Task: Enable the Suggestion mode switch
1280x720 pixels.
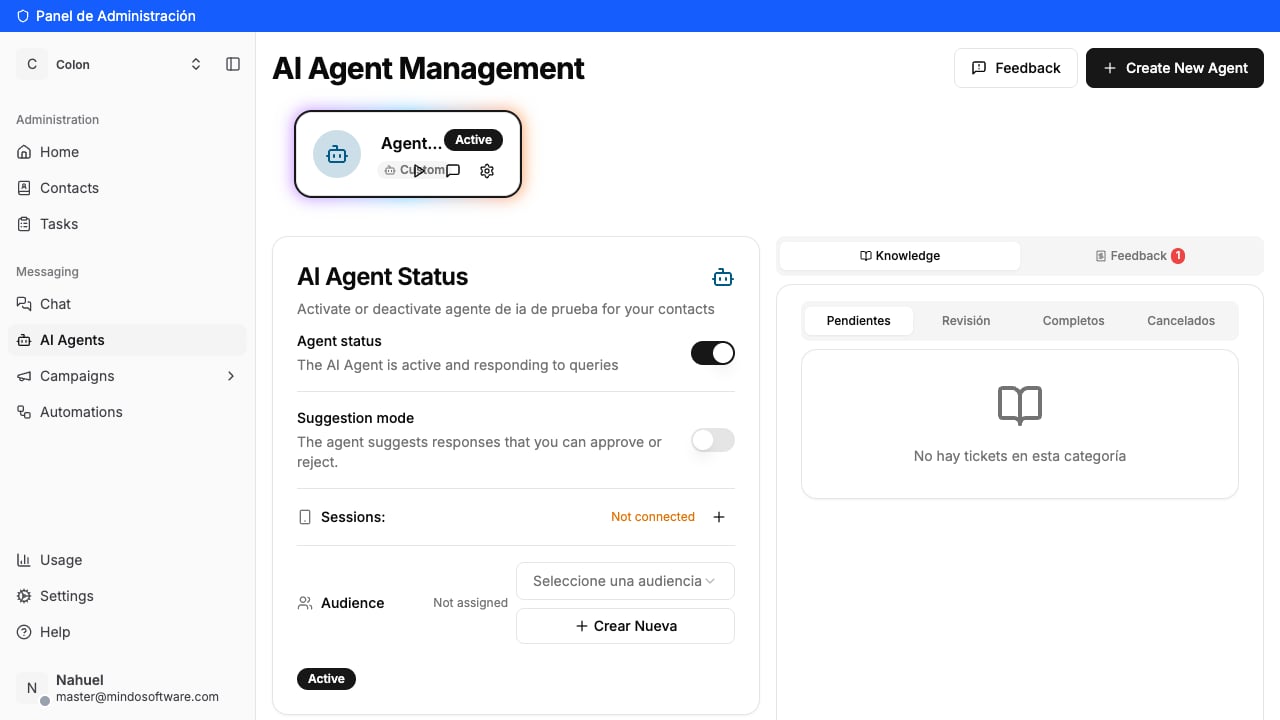Action: click(713, 440)
